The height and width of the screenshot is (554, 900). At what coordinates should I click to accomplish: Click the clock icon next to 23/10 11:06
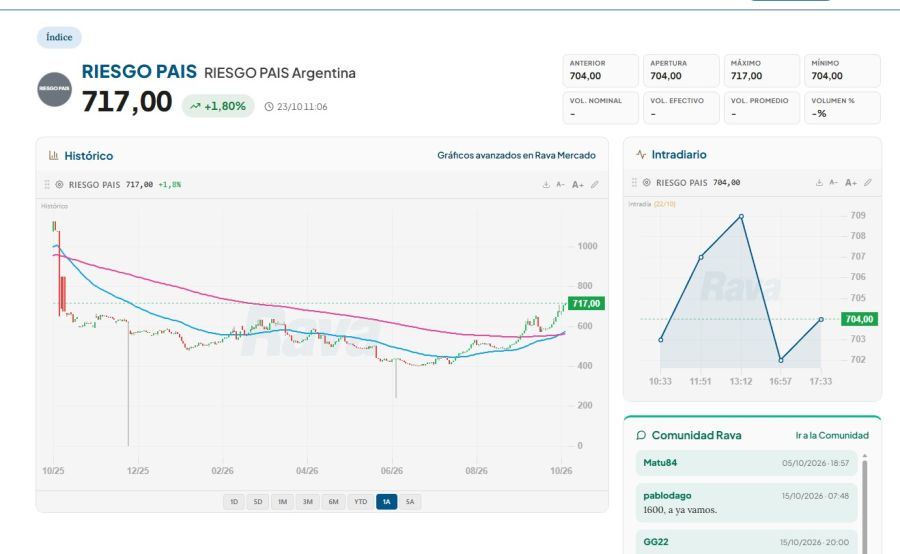[269, 106]
